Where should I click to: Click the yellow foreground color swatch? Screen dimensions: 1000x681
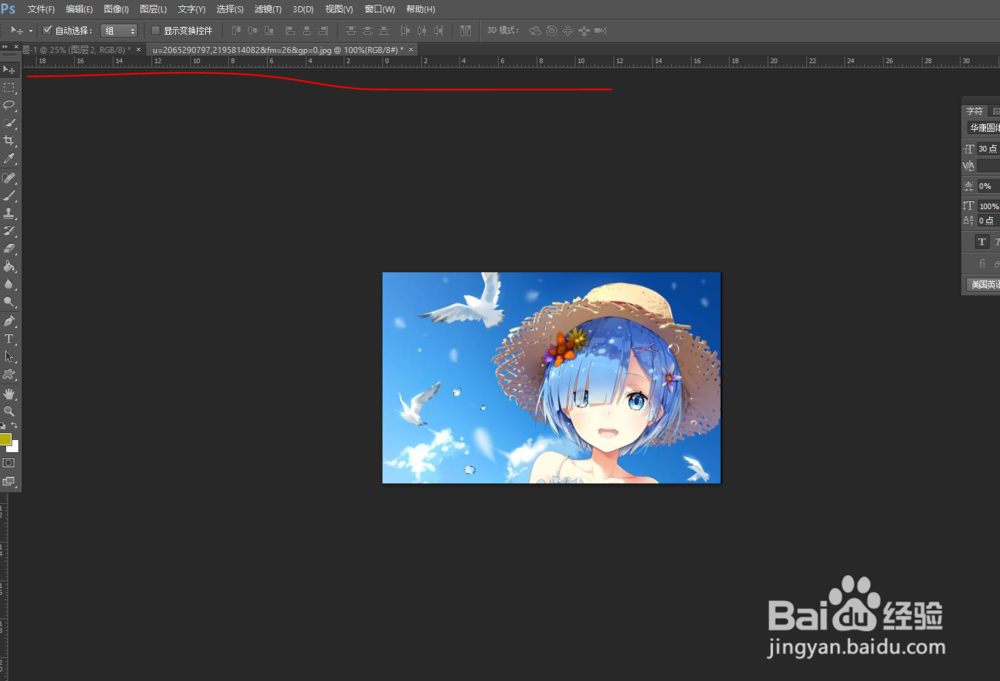[5, 439]
